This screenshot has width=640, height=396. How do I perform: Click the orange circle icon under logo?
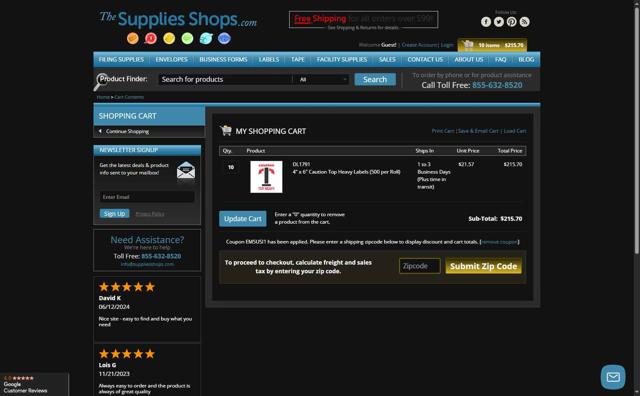coord(133,38)
